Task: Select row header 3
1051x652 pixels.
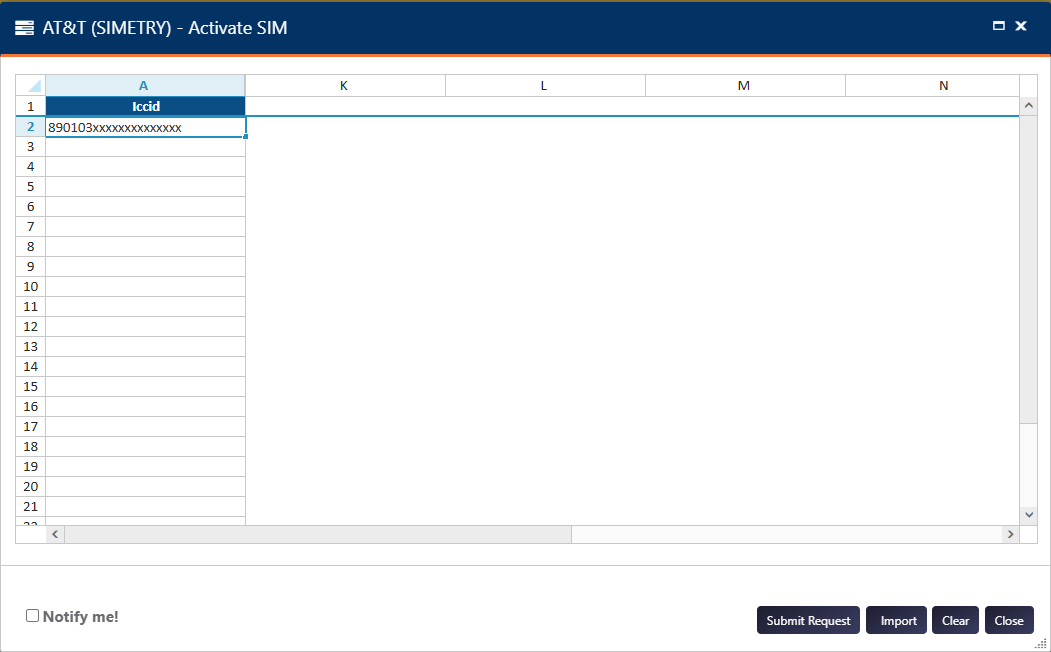Action: pos(31,147)
